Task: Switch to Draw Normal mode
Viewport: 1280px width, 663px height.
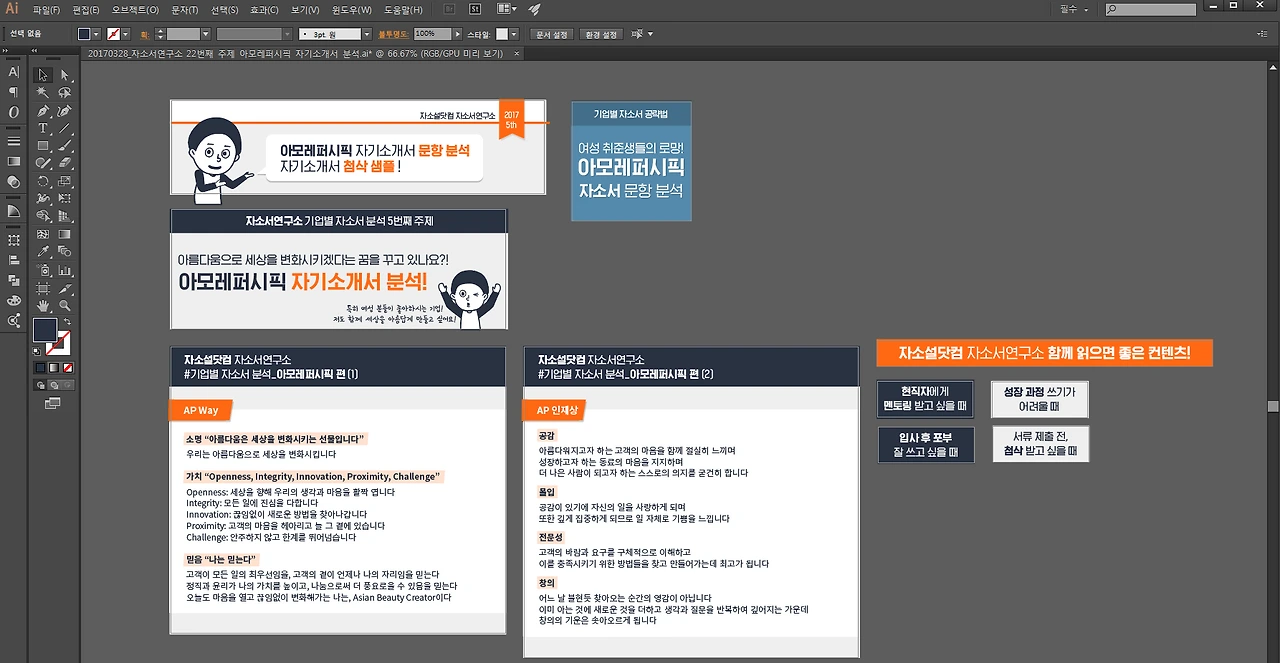Action: coord(41,384)
